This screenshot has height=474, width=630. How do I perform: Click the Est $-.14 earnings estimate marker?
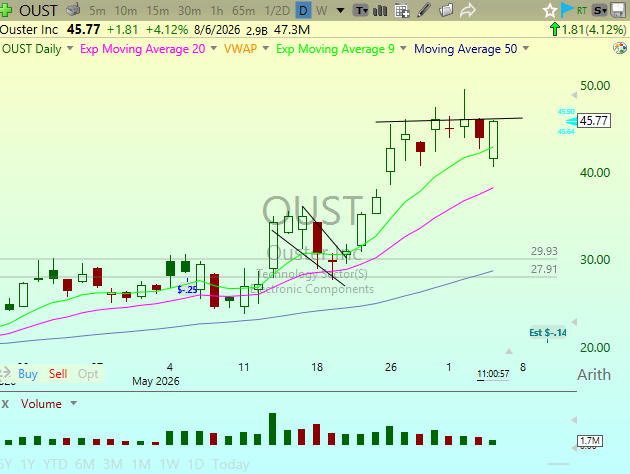click(548, 333)
